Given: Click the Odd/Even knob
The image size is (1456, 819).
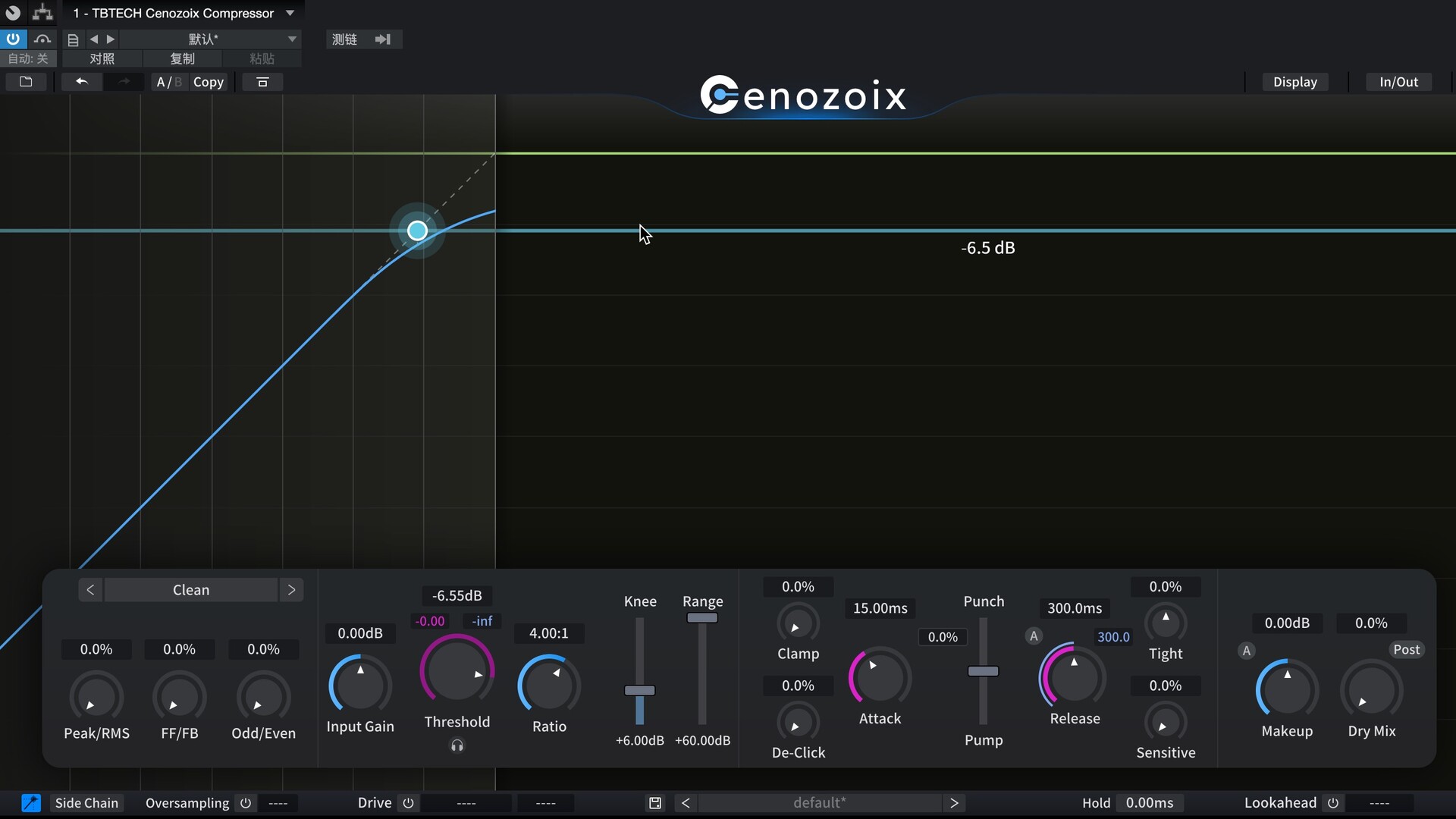Looking at the screenshot, I should (263, 697).
